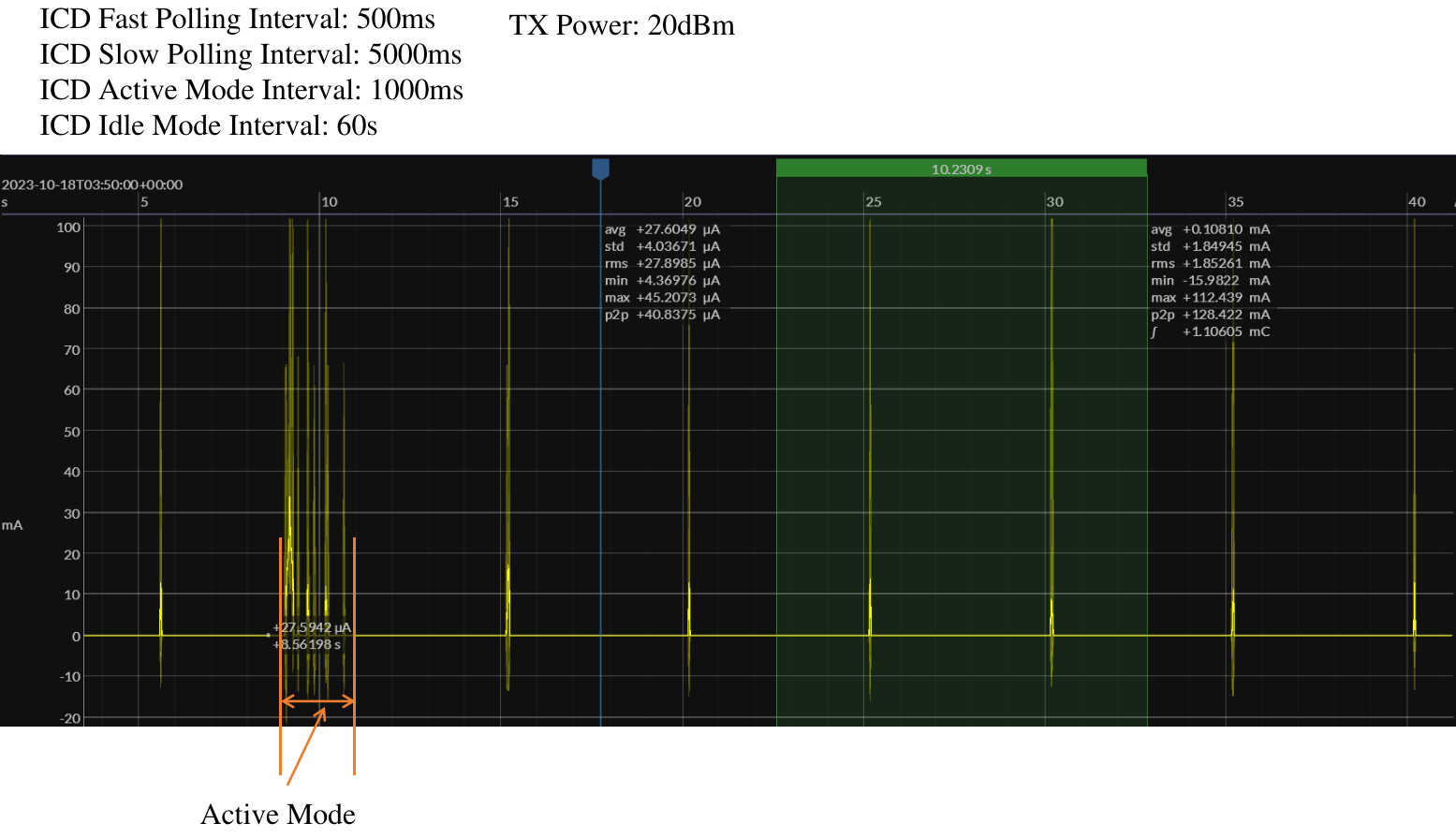Select the blue cursor marker above the plot
1456x838 pixels.
pyautogui.click(x=599, y=169)
